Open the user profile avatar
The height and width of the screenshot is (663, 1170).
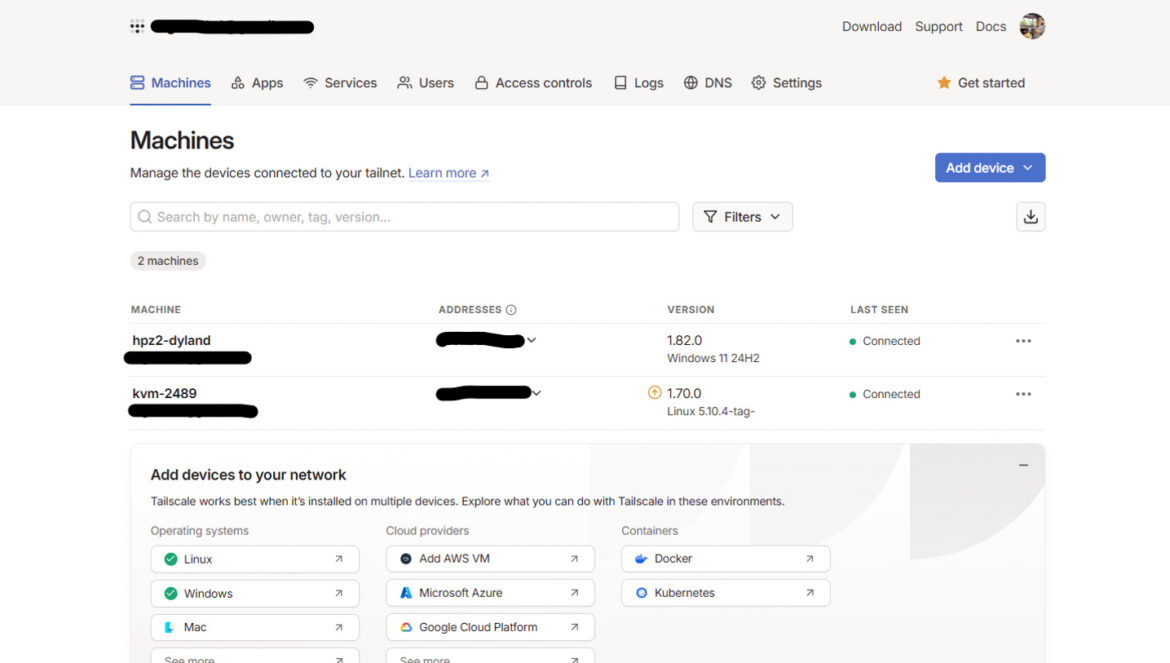[1032, 26]
